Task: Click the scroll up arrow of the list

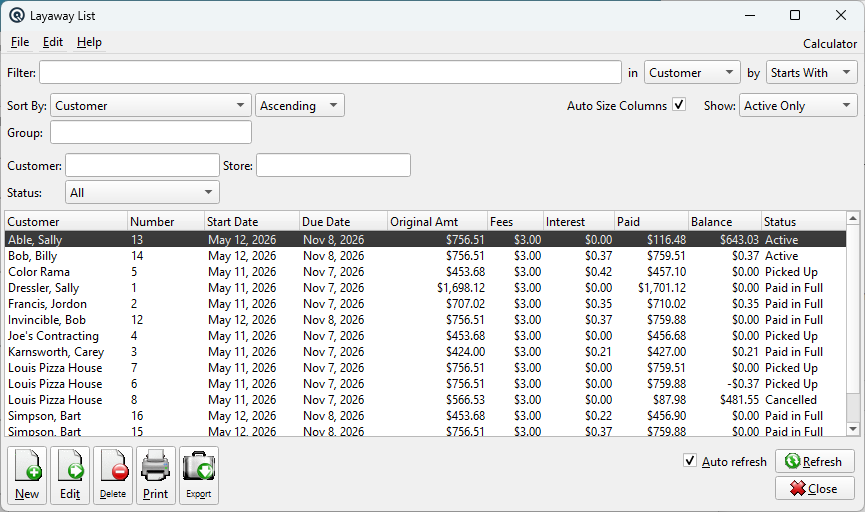Action: click(853, 218)
